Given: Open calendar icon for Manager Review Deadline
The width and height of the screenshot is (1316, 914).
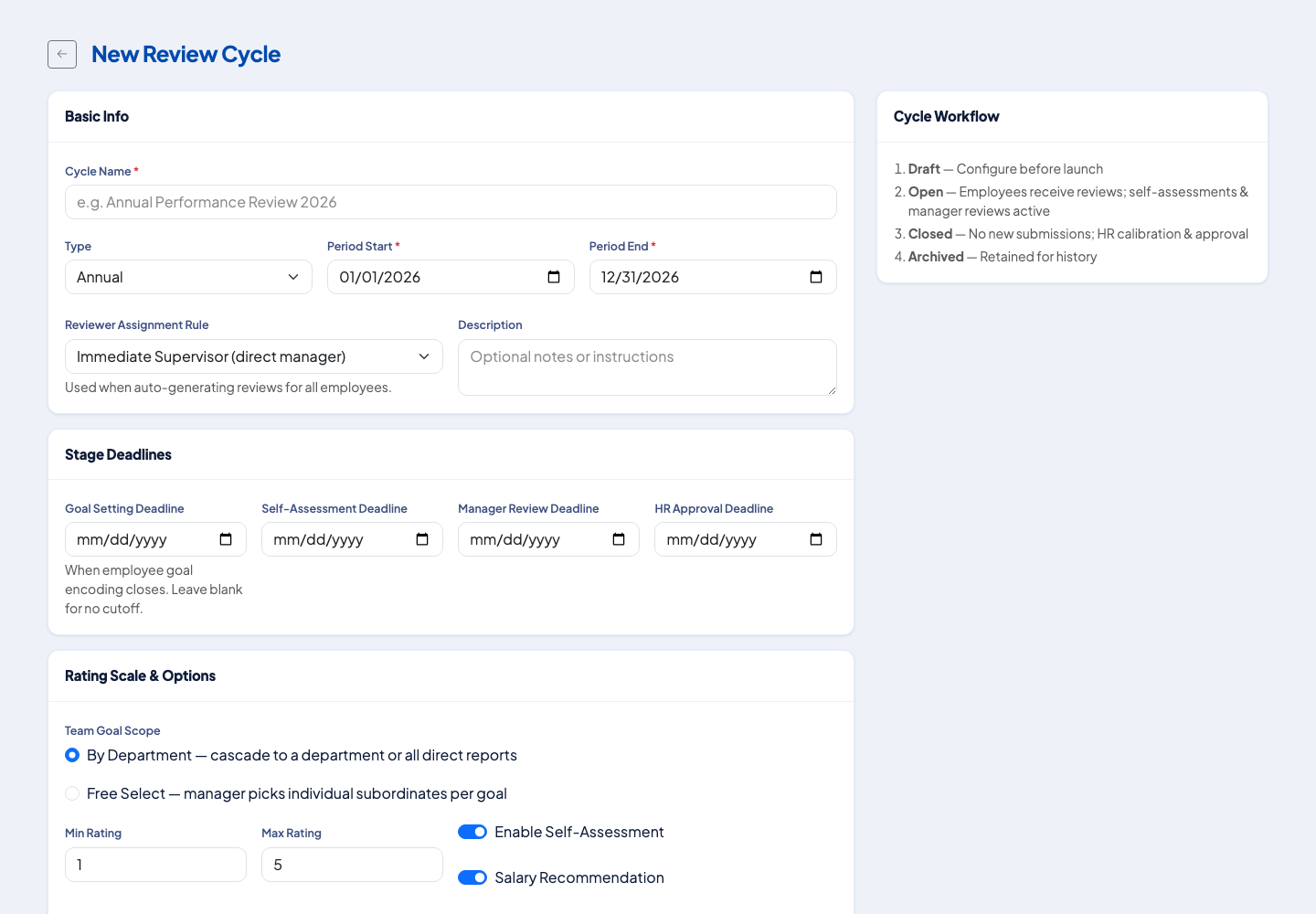Looking at the screenshot, I should point(619,539).
